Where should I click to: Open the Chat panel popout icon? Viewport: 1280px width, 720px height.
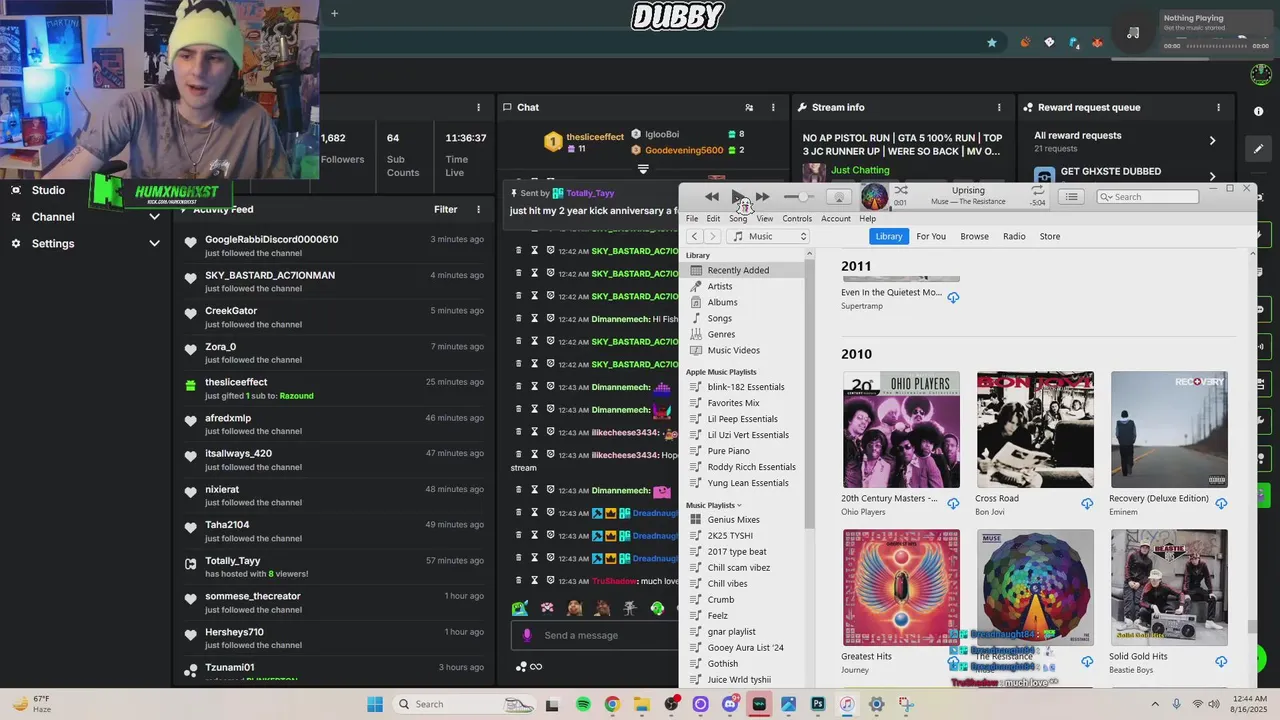[x=749, y=107]
